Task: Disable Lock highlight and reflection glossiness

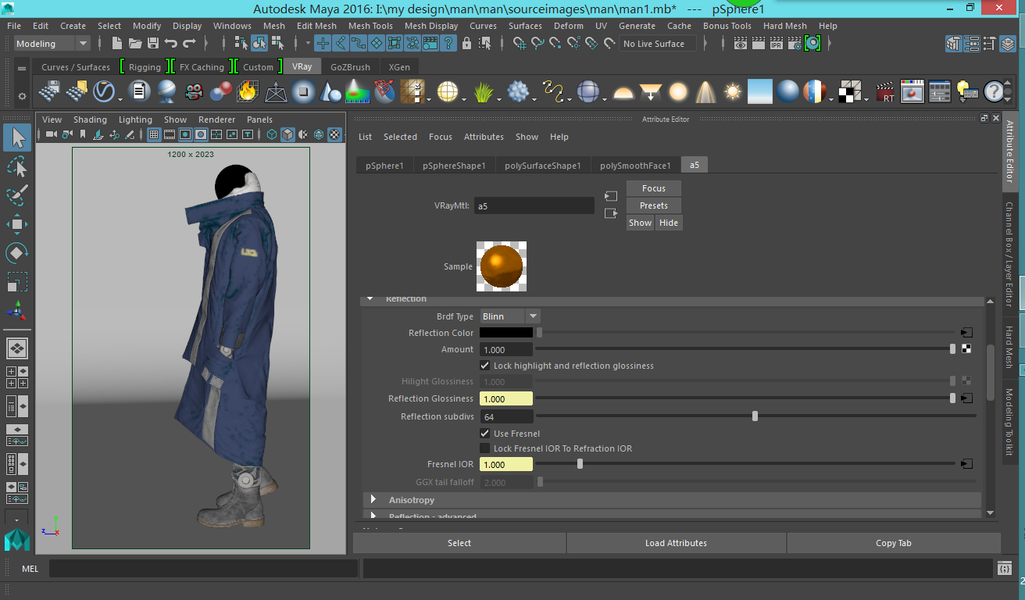Action: (x=486, y=366)
